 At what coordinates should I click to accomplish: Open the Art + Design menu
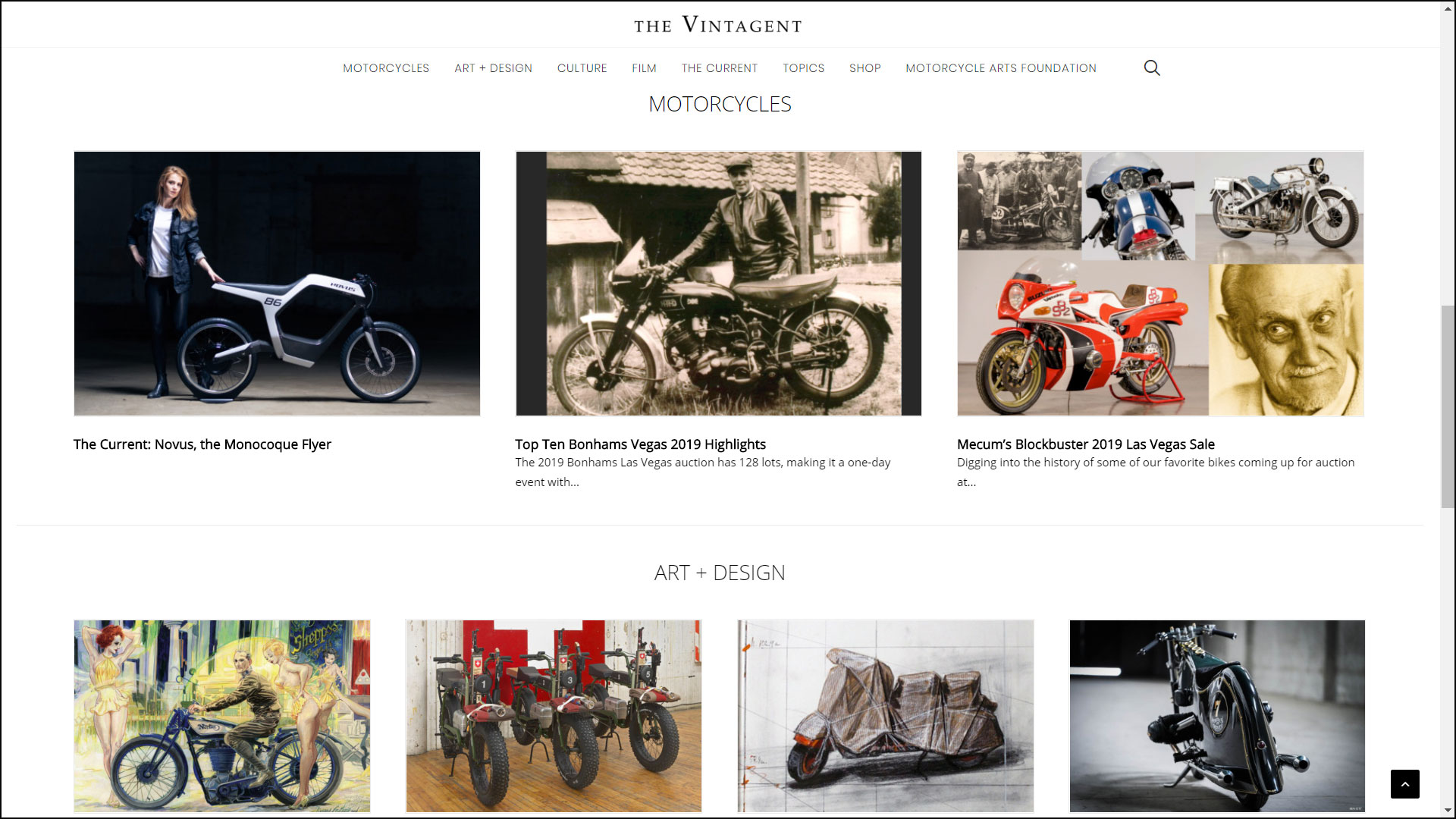tap(493, 68)
